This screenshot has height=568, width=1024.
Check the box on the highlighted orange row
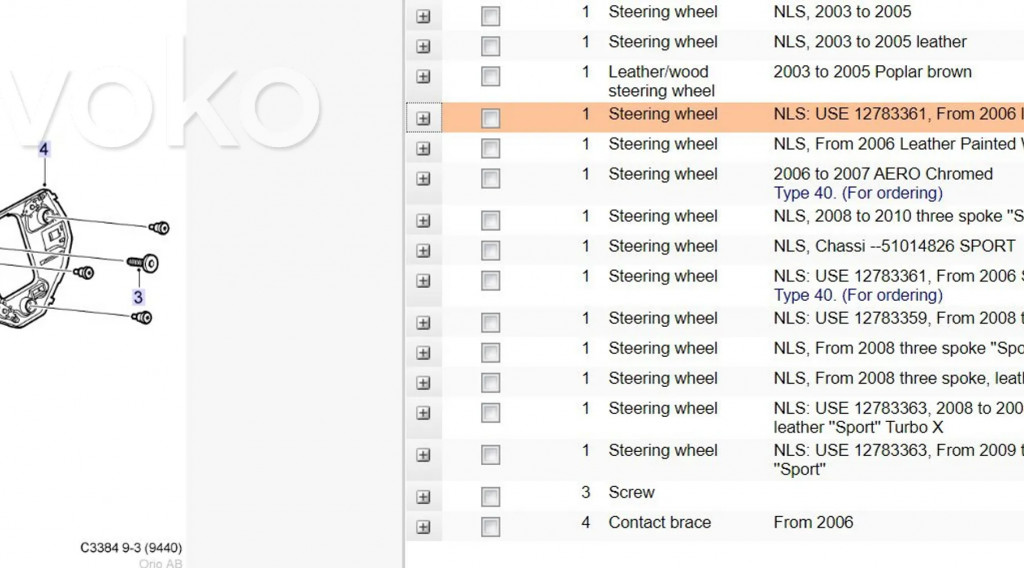pos(490,119)
